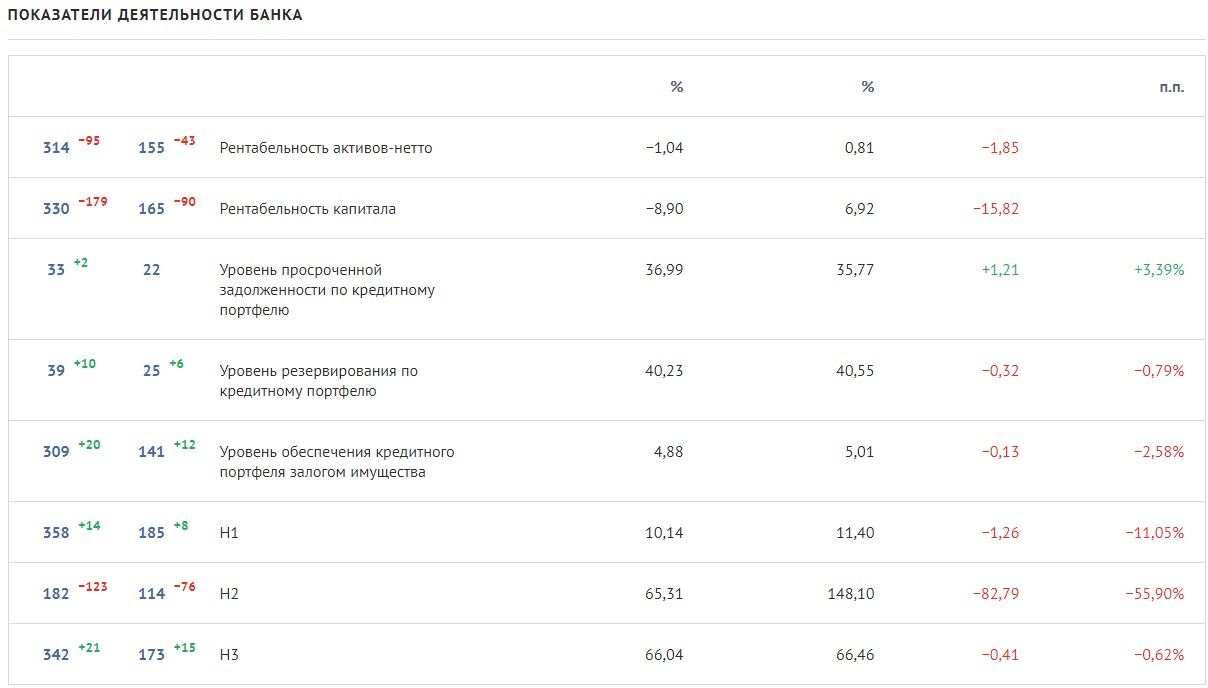Viewport: 1208px width, 688px height.
Task: Open Уровень просроченной задолженности по кредитному портфелю
Action: point(327,290)
